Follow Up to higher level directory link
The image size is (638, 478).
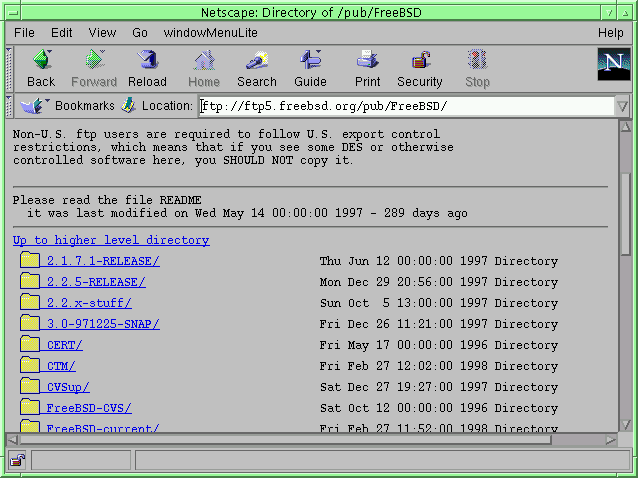(x=111, y=240)
